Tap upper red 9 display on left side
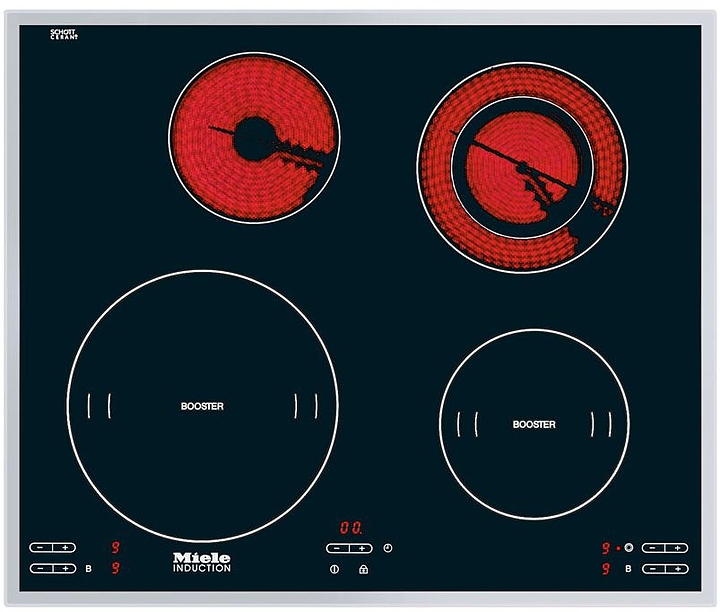720x612 pixels. (115, 547)
